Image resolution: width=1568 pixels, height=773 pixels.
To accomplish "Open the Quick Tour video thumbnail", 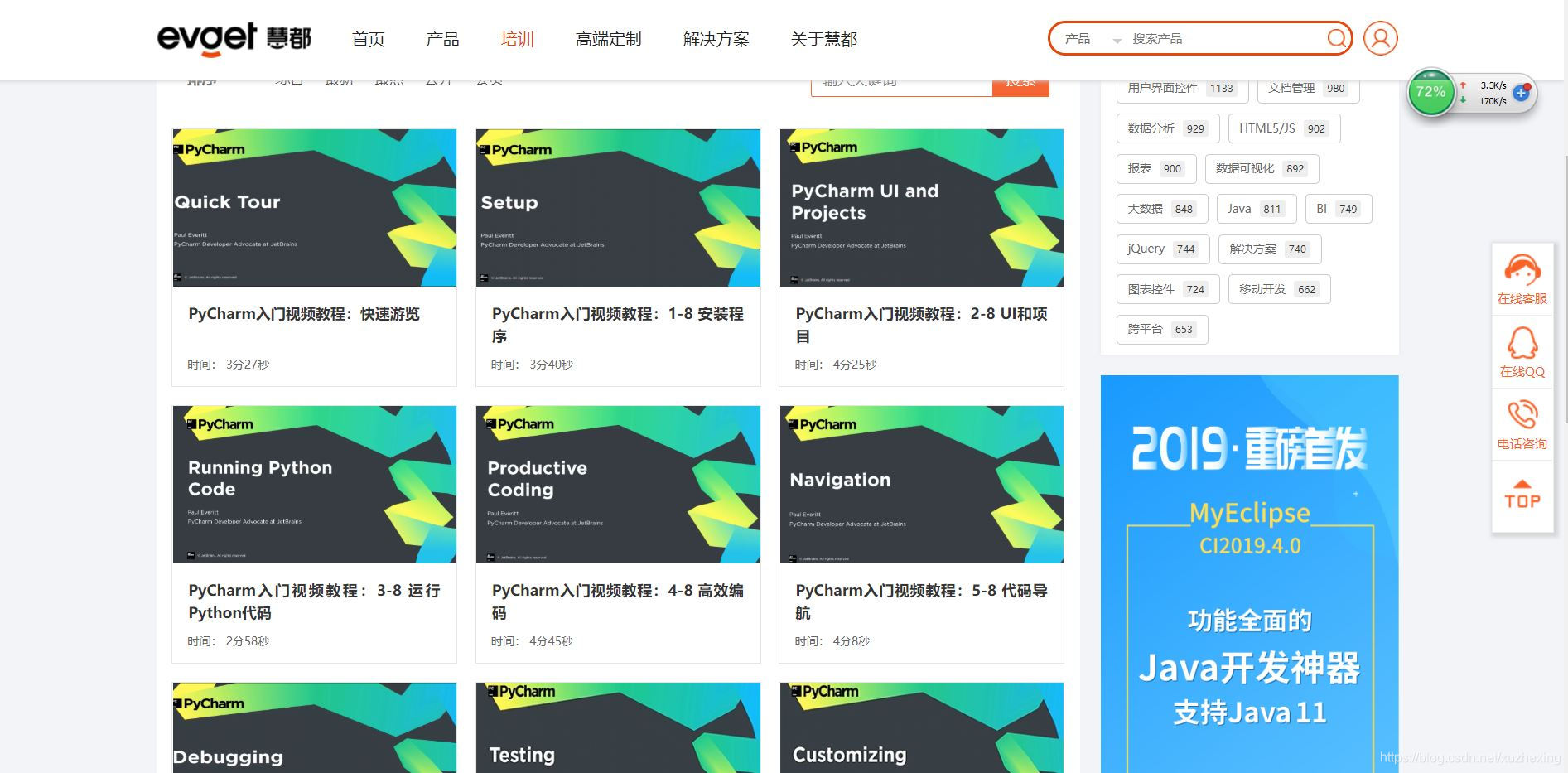I will (314, 207).
